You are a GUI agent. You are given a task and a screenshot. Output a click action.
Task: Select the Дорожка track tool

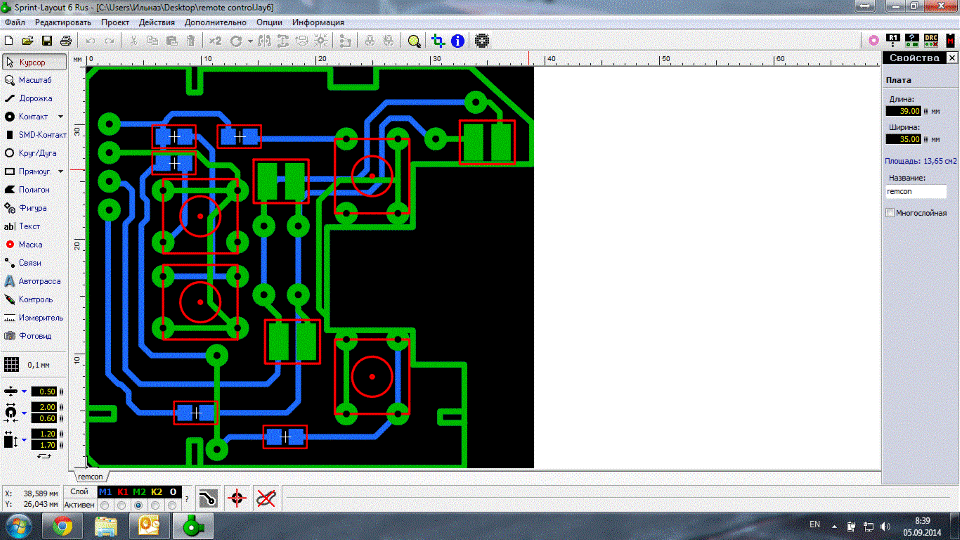point(34,99)
